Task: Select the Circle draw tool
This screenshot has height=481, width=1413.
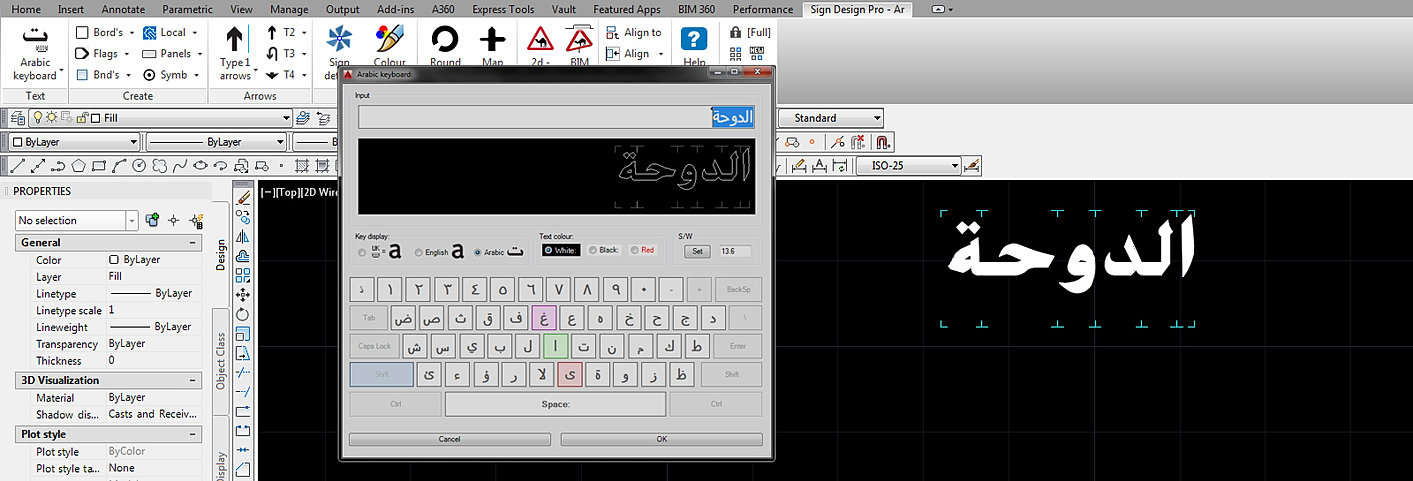Action: (x=139, y=166)
